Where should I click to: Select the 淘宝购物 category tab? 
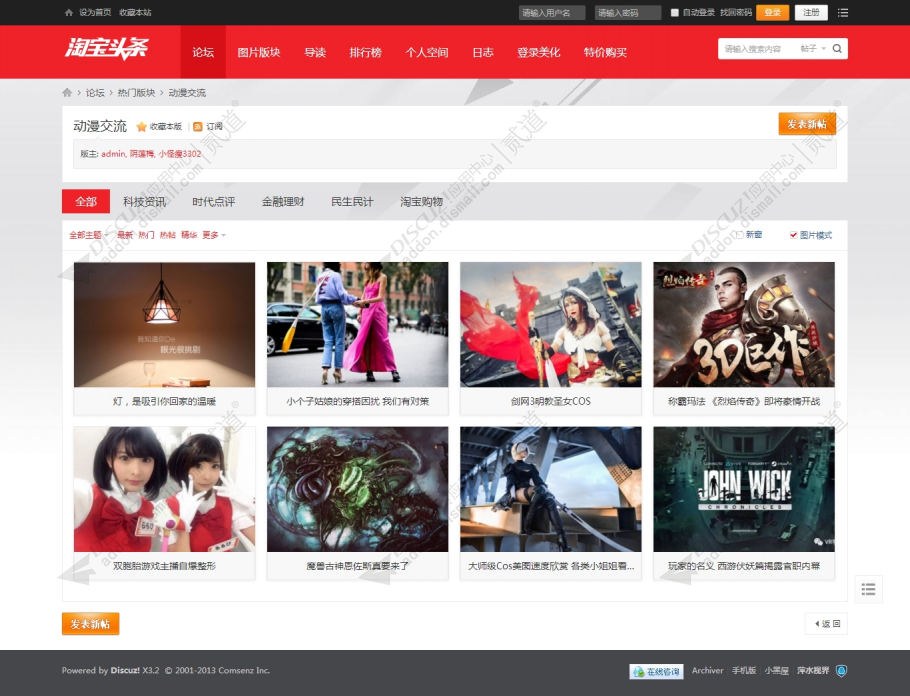[421, 201]
